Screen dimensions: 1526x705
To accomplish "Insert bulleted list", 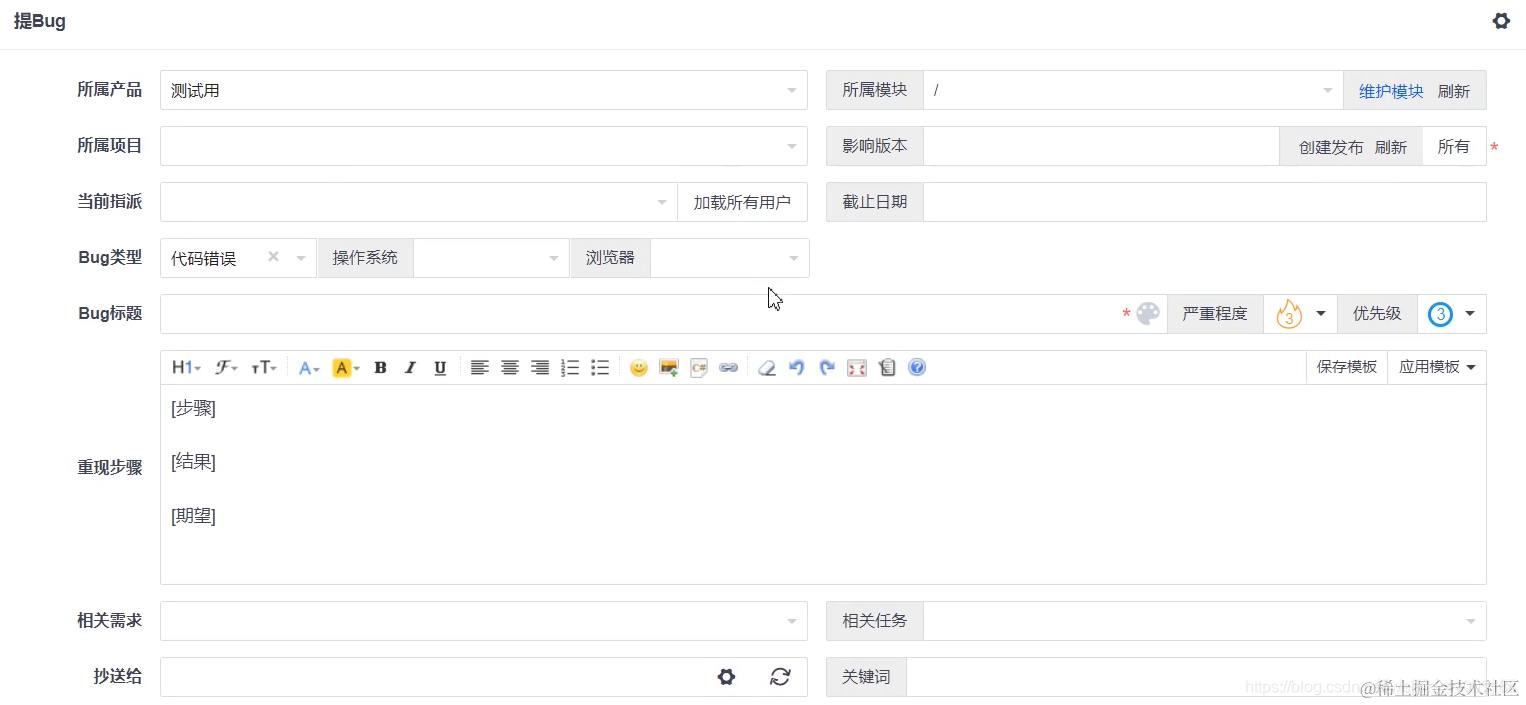I will point(600,368).
